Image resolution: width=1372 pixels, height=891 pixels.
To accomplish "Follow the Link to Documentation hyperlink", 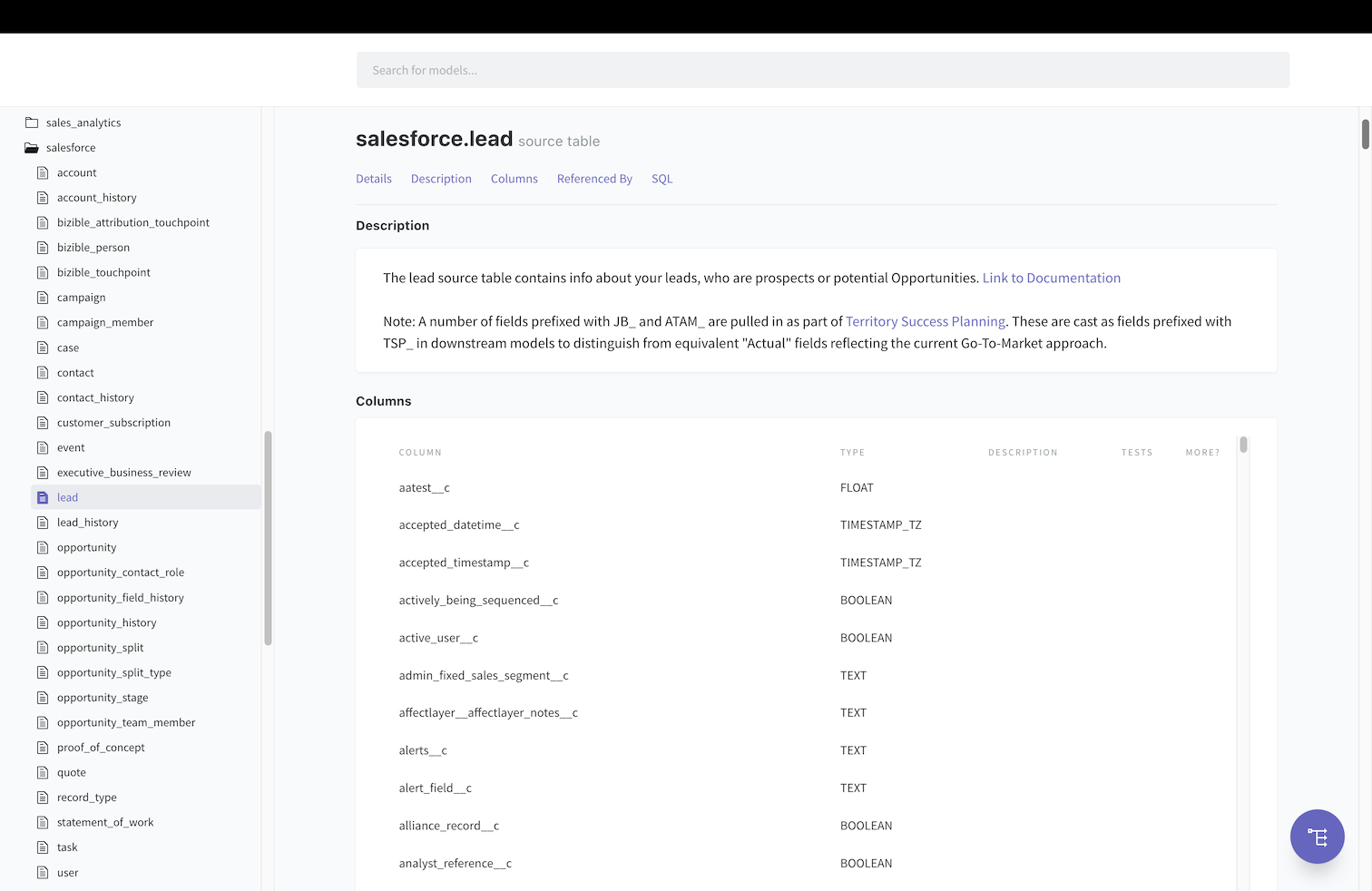I will tap(1052, 278).
